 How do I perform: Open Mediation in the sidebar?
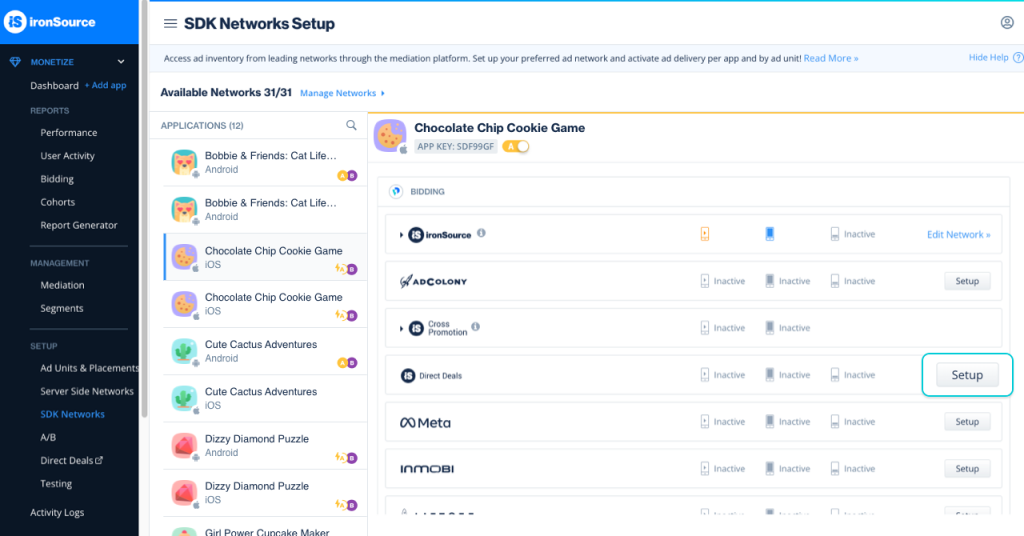(62, 285)
